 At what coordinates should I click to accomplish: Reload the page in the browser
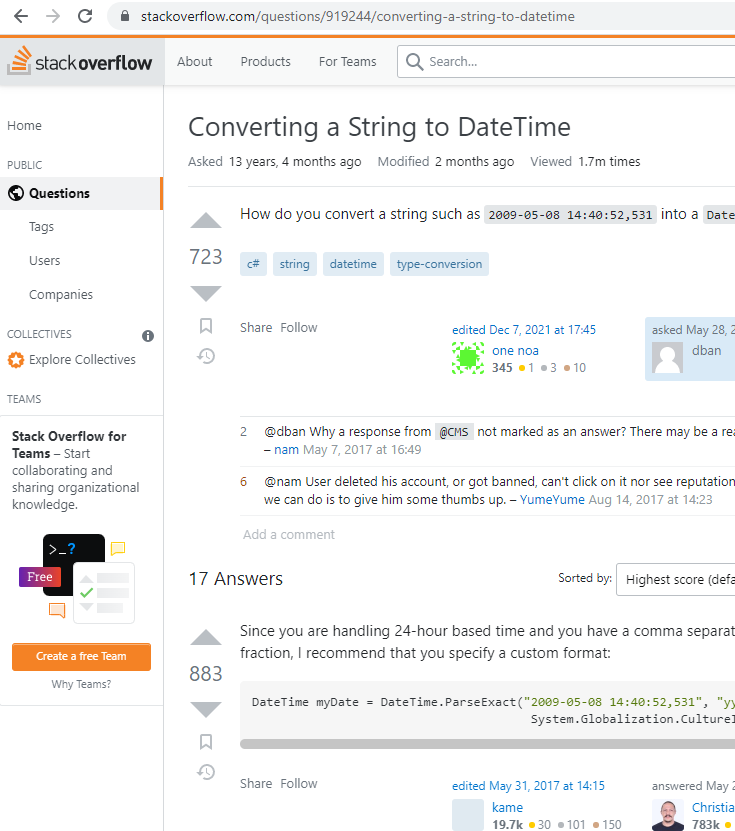coord(85,17)
